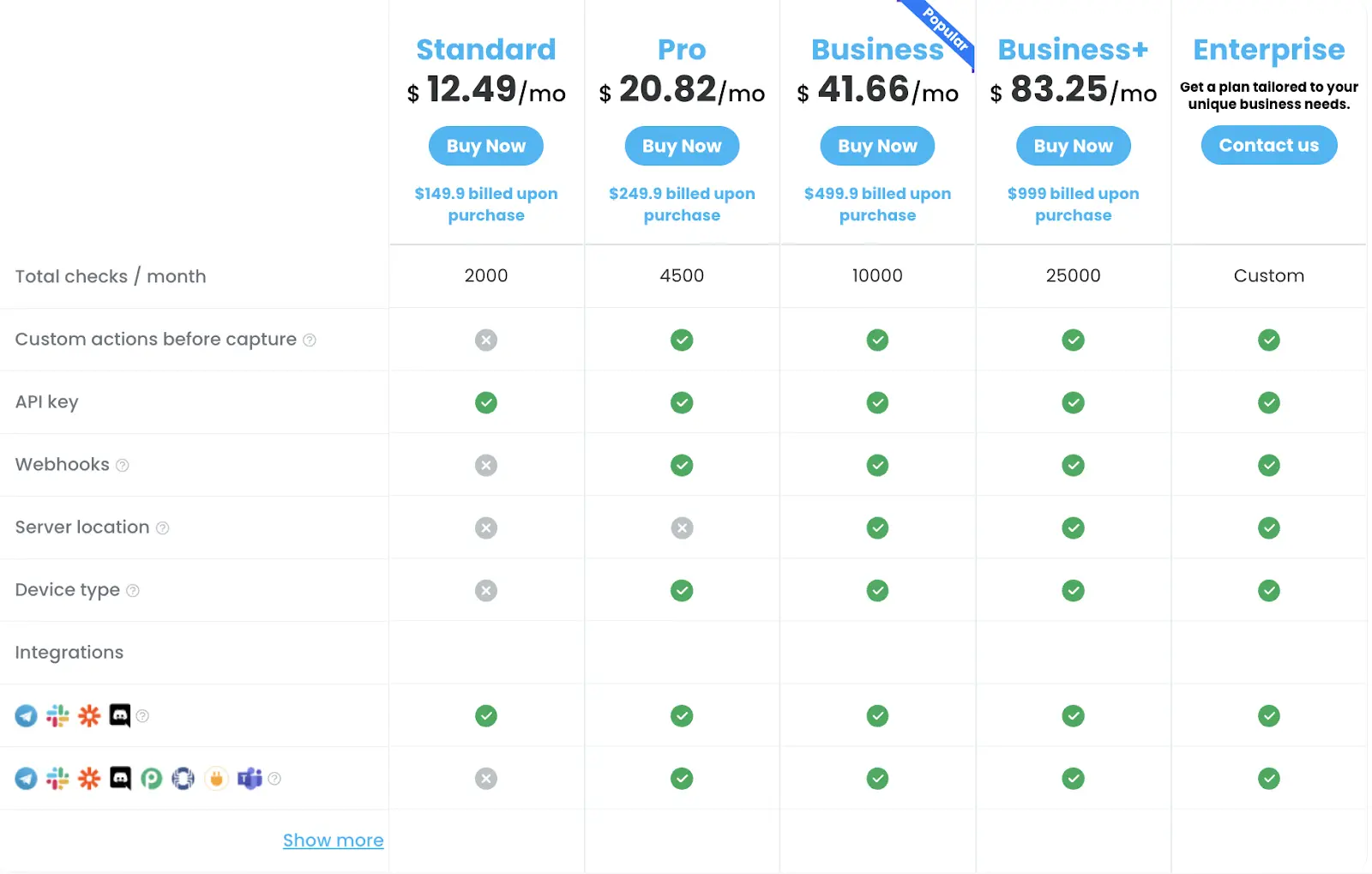Click the help icon next to Webhooks

[122, 465]
